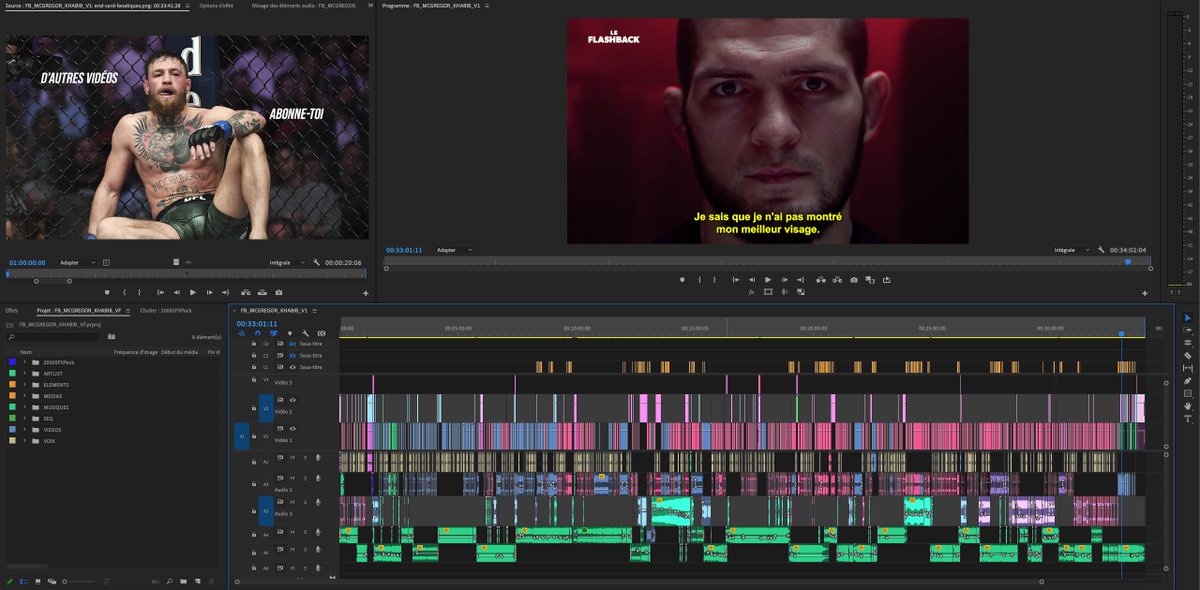Open Program monitor Adapter zoom dropdown
The height and width of the screenshot is (590, 1200).
pyautogui.click(x=455, y=249)
